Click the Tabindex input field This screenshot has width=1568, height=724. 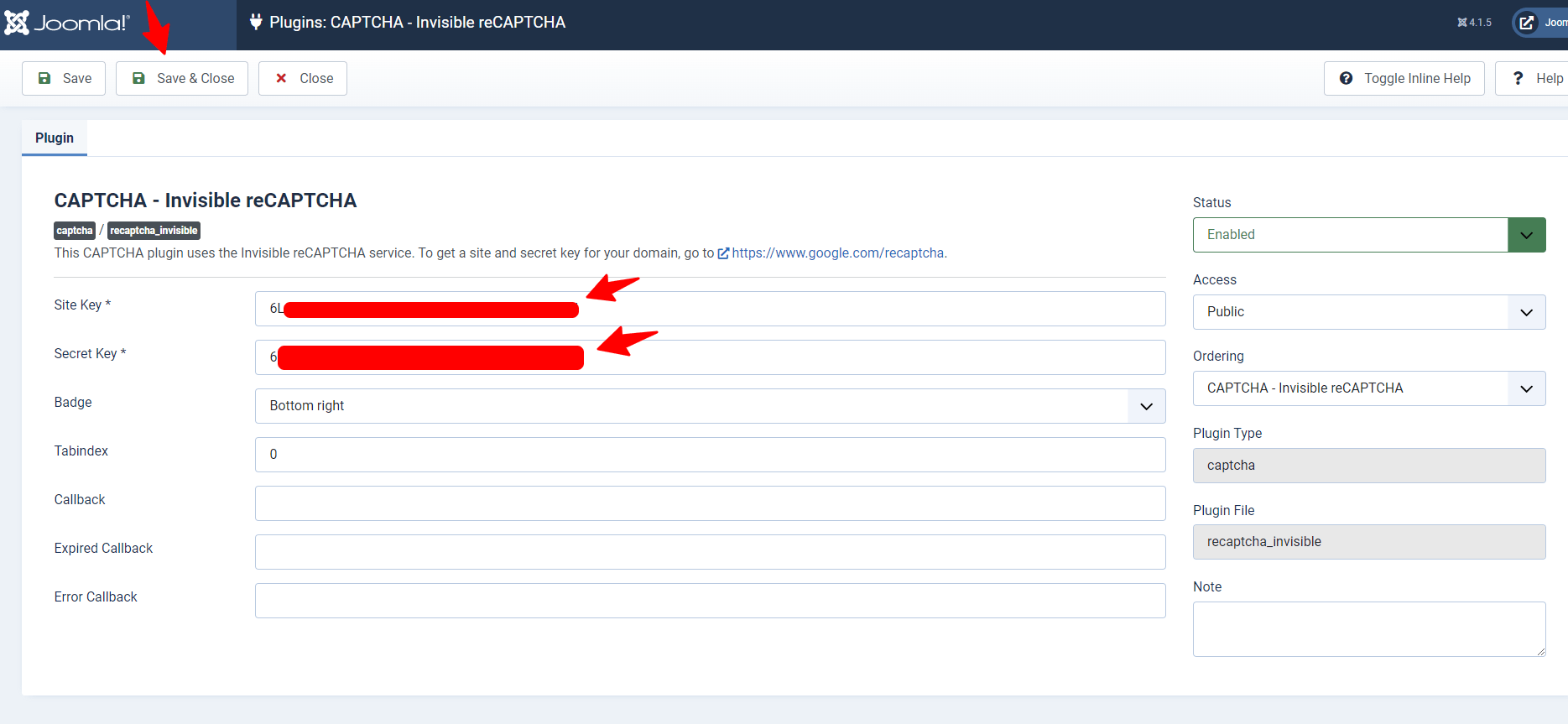pos(710,455)
